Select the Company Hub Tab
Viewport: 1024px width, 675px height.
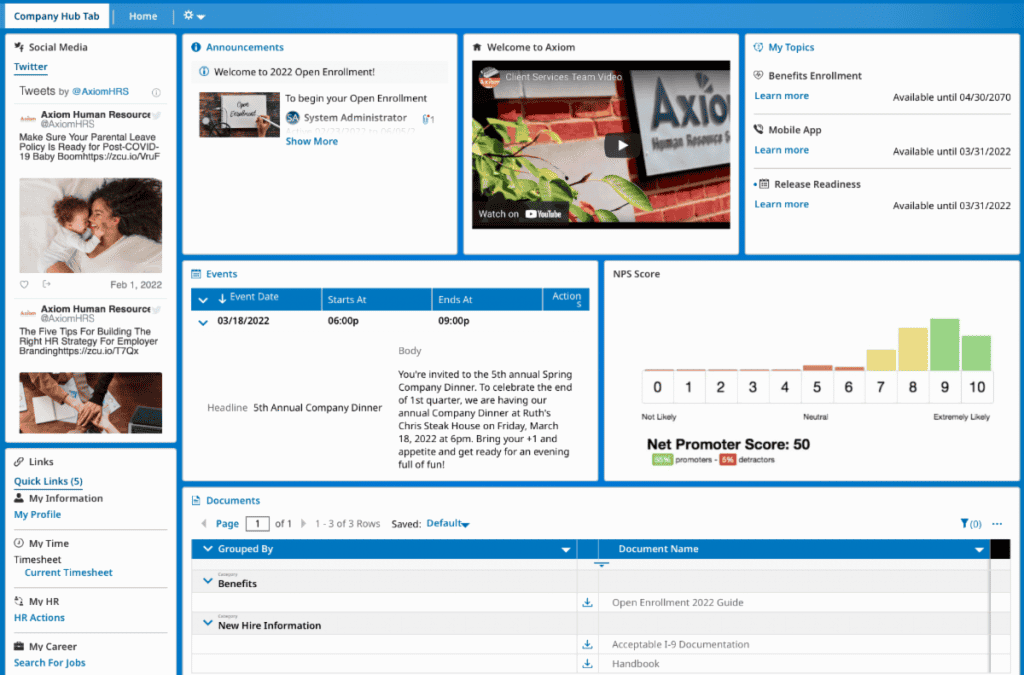[x=56, y=15]
